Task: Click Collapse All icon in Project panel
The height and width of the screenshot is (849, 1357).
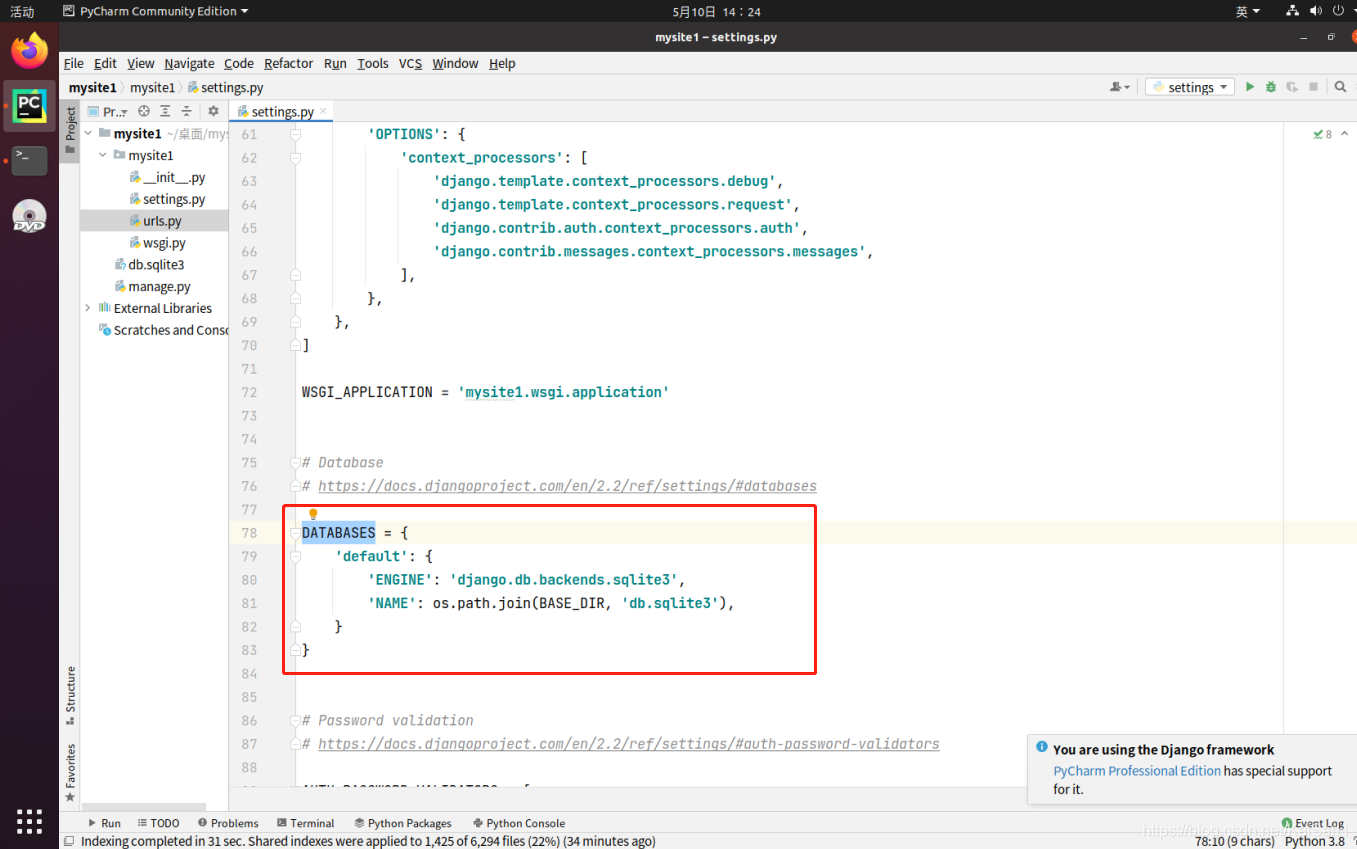Action: coord(186,111)
